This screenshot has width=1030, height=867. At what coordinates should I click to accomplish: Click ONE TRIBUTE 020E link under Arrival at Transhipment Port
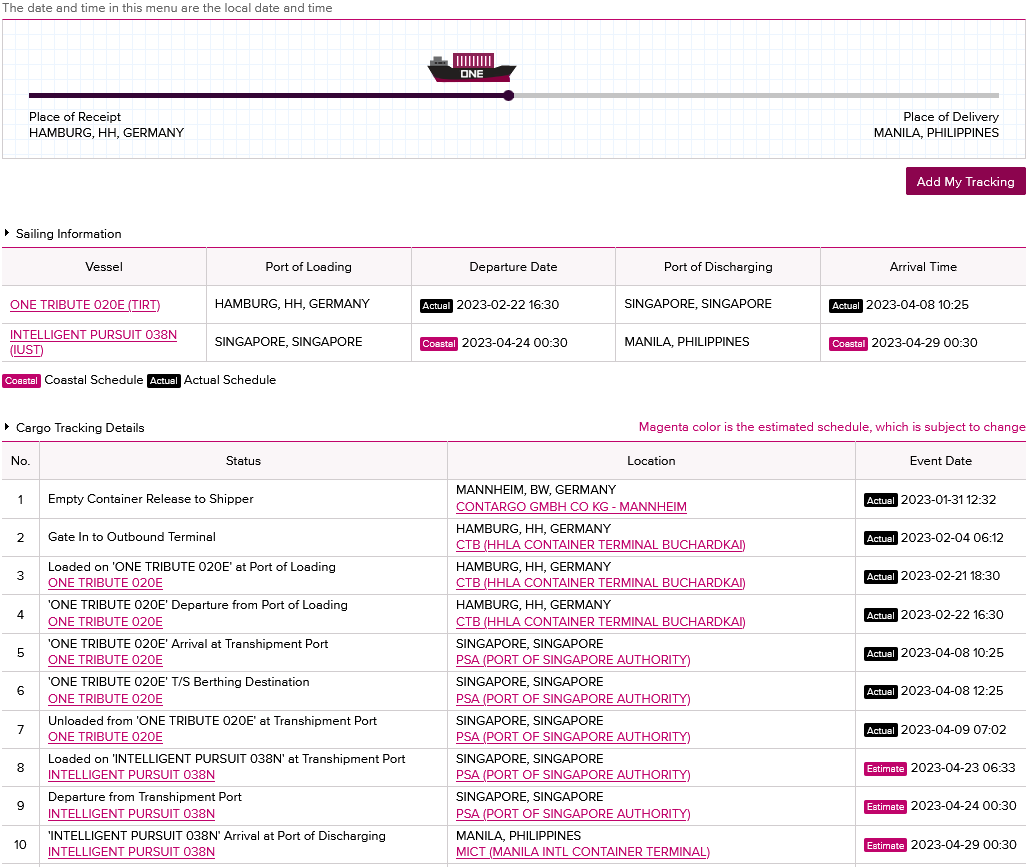tap(105, 660)
